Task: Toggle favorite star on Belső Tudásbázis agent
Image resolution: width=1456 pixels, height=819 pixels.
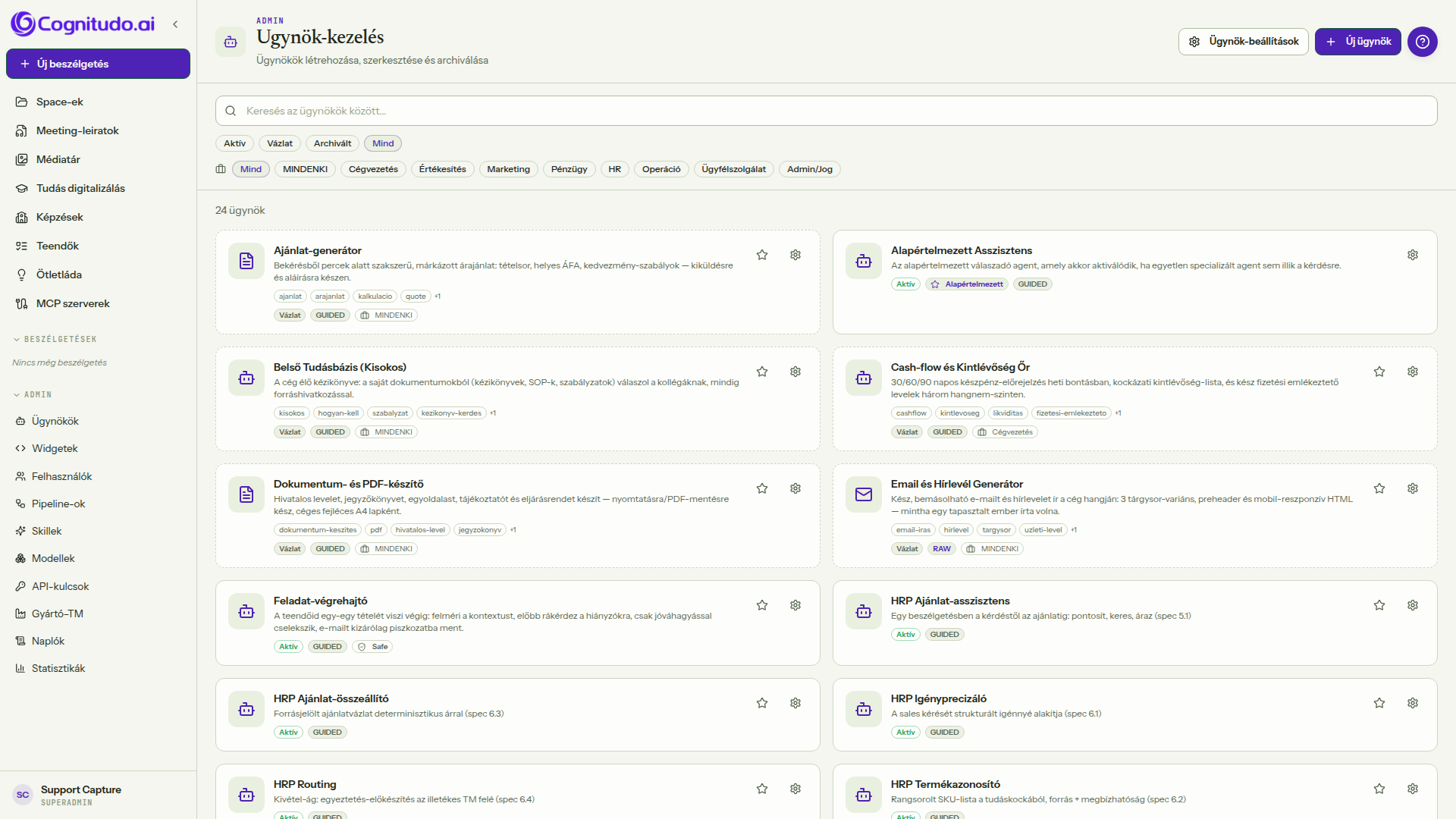Action: click(762, 372)
